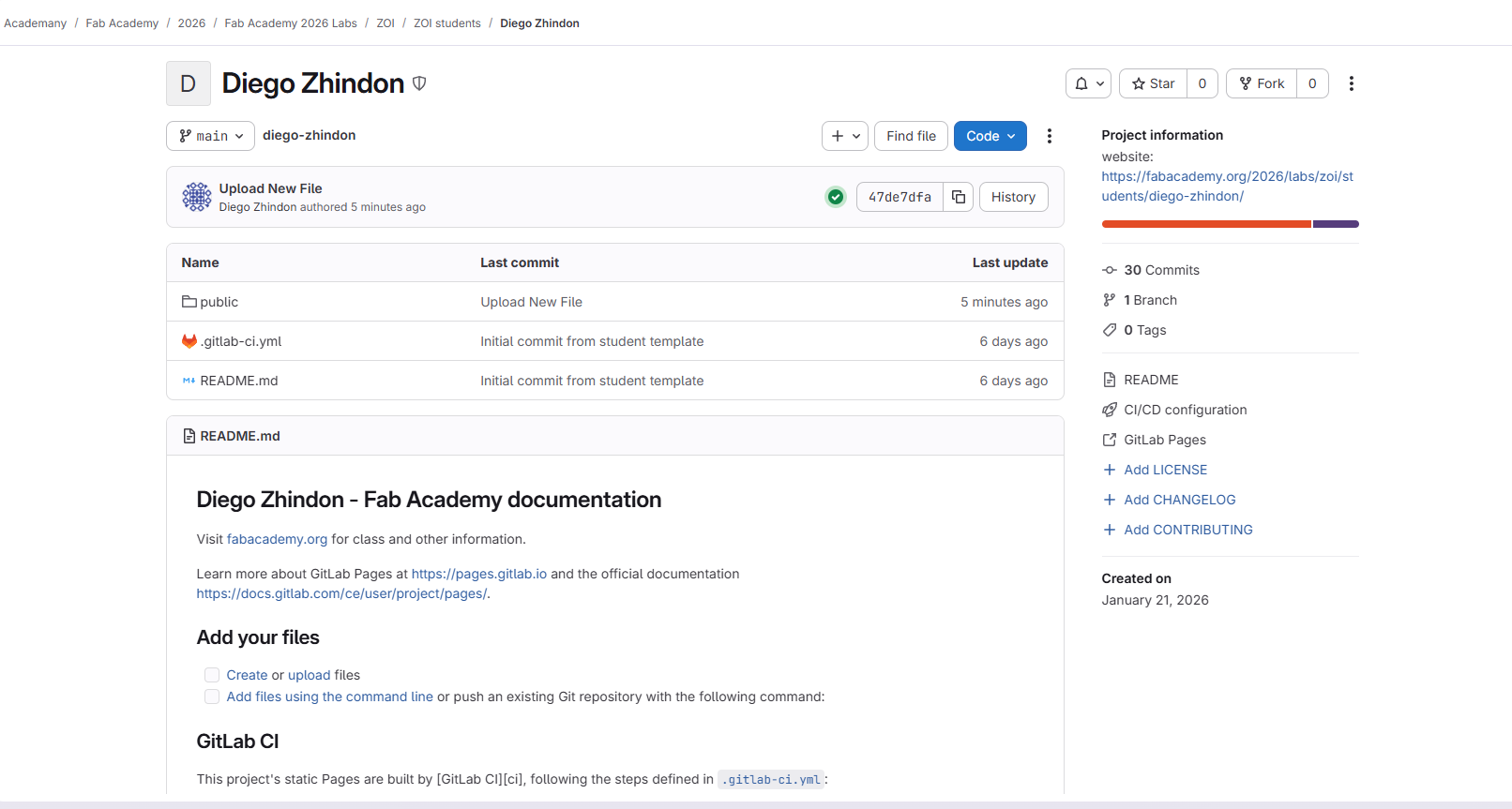Open the docs.gitlab.com pages documentation link

click(x=341, y=593)
